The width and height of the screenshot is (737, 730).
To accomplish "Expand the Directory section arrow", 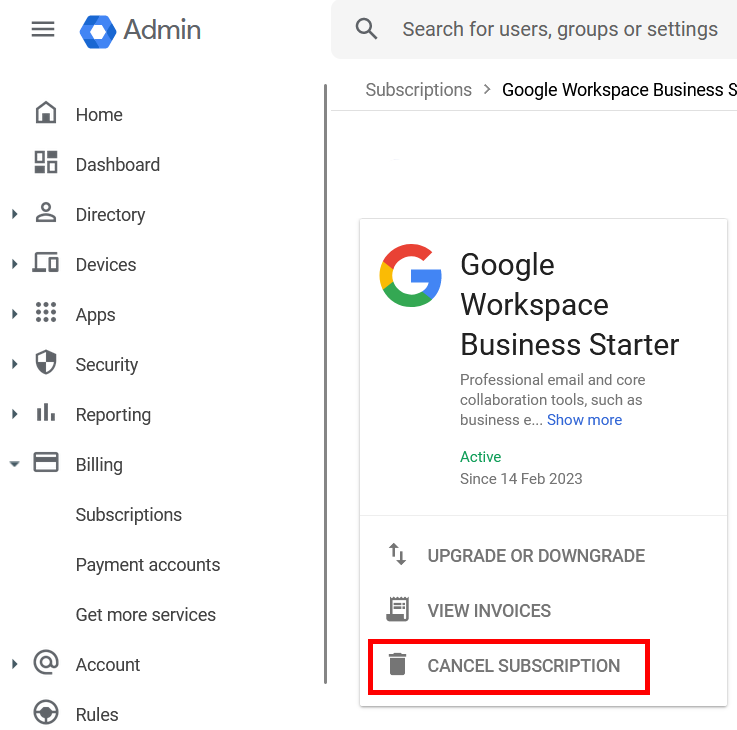I will [x=15, y=214].
